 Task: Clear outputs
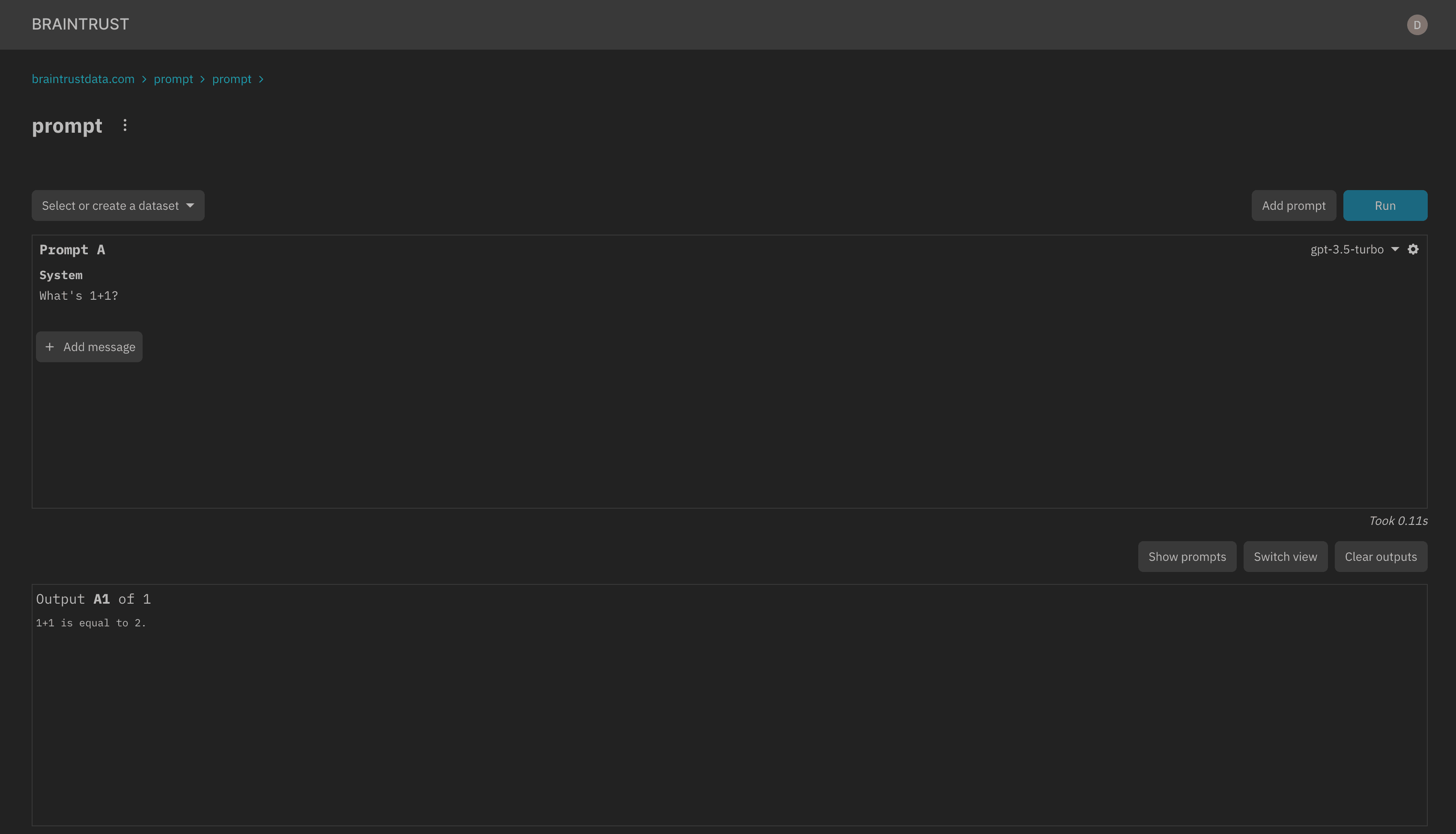(1380, 557)
